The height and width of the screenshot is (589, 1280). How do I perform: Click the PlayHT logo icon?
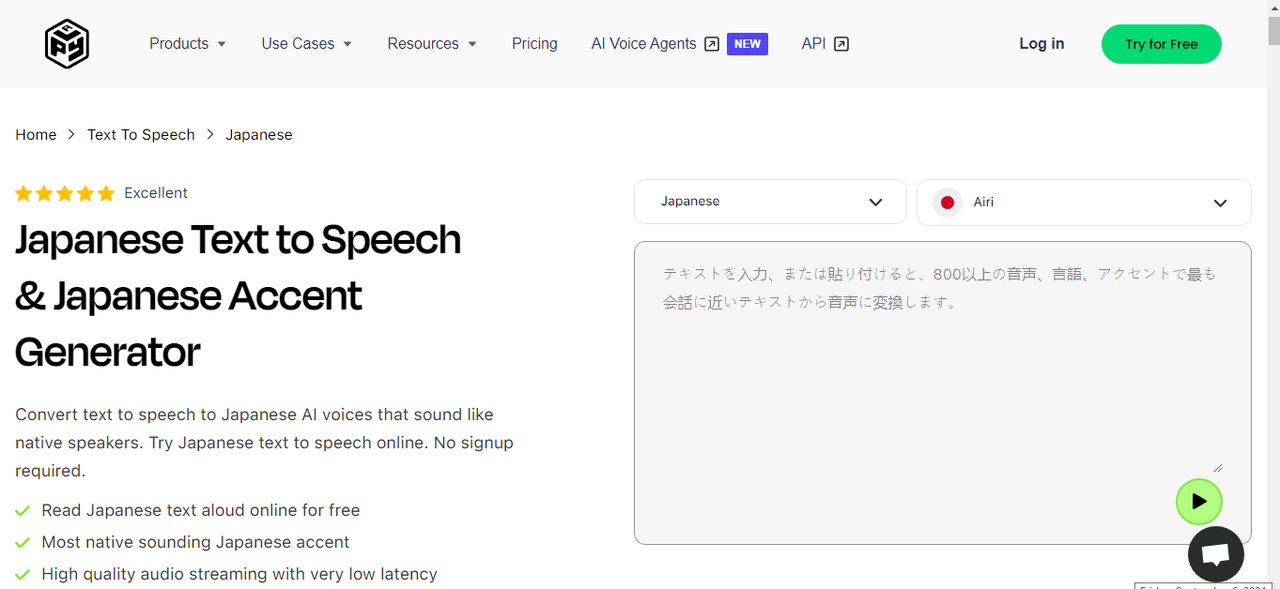[x=67, y=44]
